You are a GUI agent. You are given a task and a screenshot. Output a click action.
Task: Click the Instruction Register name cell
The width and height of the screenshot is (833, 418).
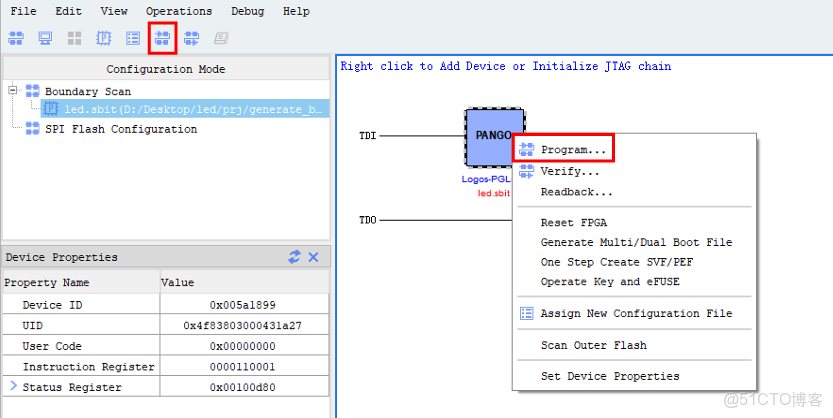point(81,366)
